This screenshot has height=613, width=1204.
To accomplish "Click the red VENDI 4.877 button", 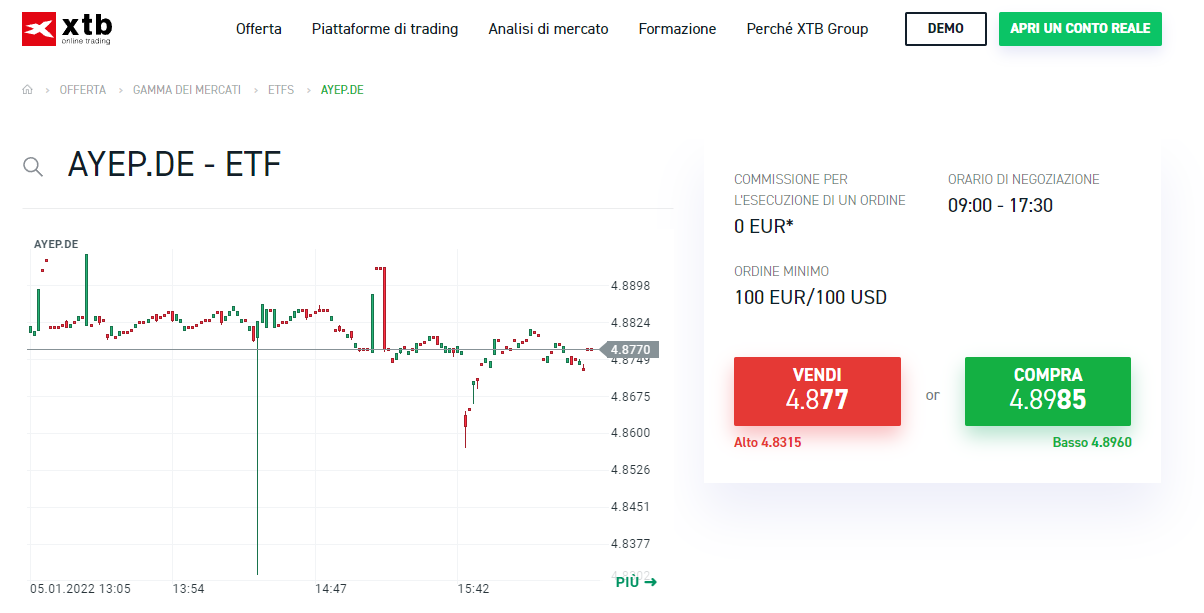I will [x=817, y=391].
